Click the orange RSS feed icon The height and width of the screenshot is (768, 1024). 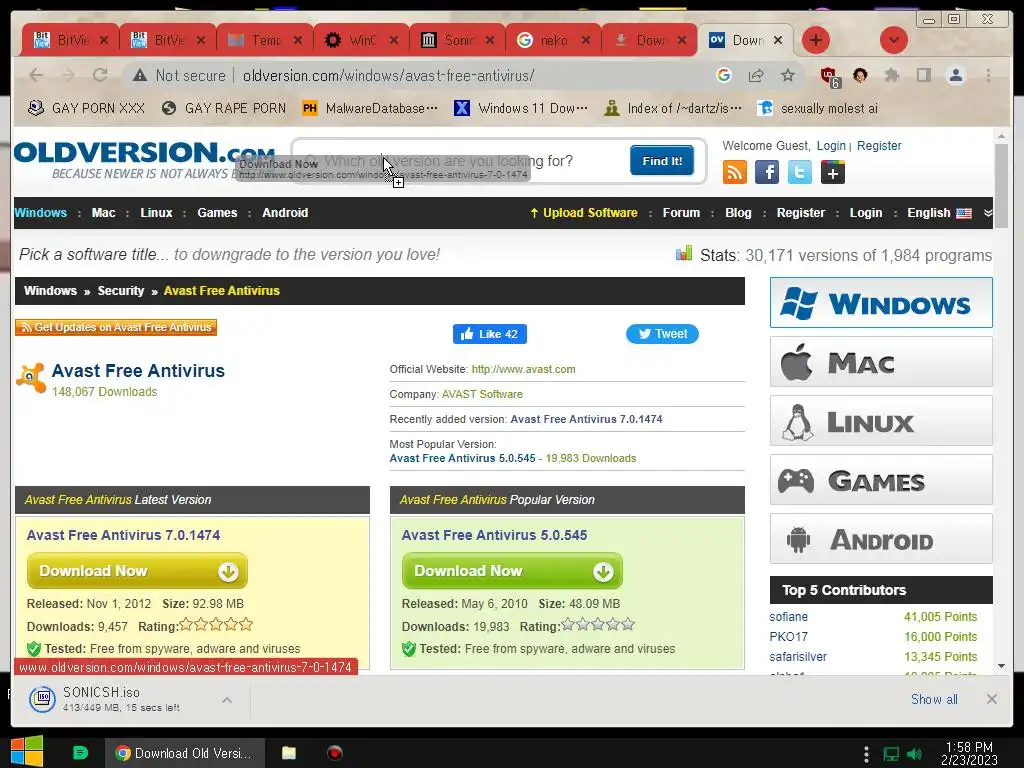pos(735,172)
